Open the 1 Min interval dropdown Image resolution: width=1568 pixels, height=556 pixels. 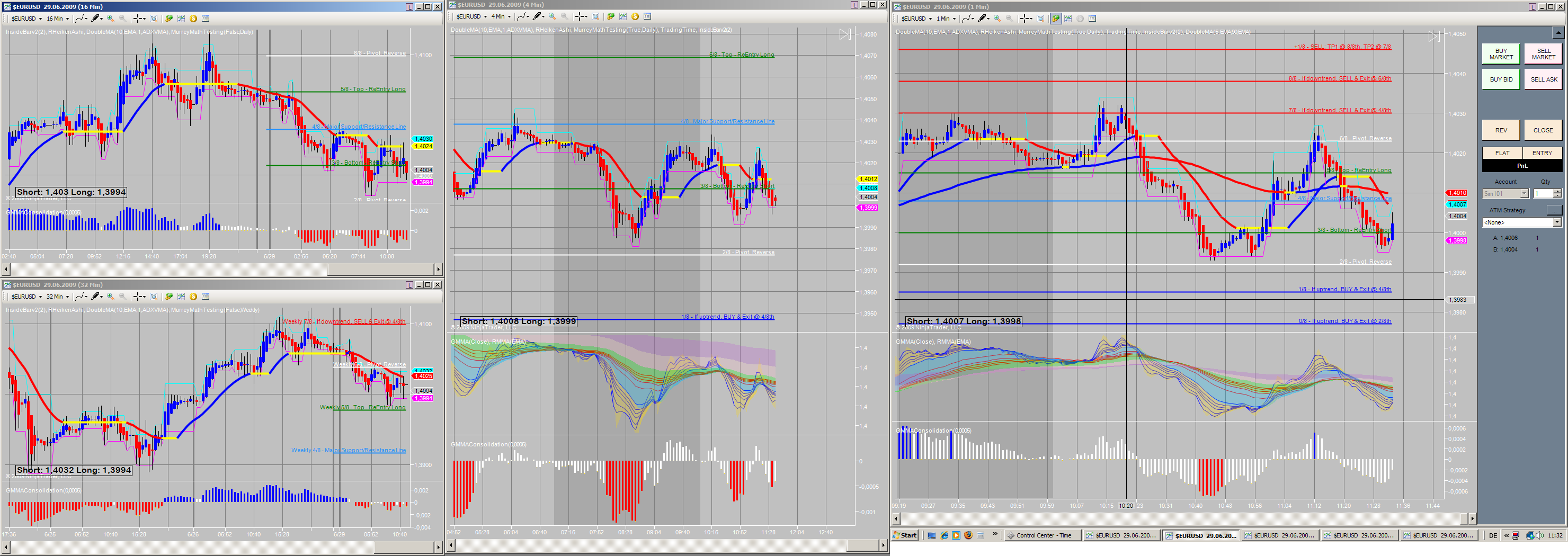[x=946, y=18]
